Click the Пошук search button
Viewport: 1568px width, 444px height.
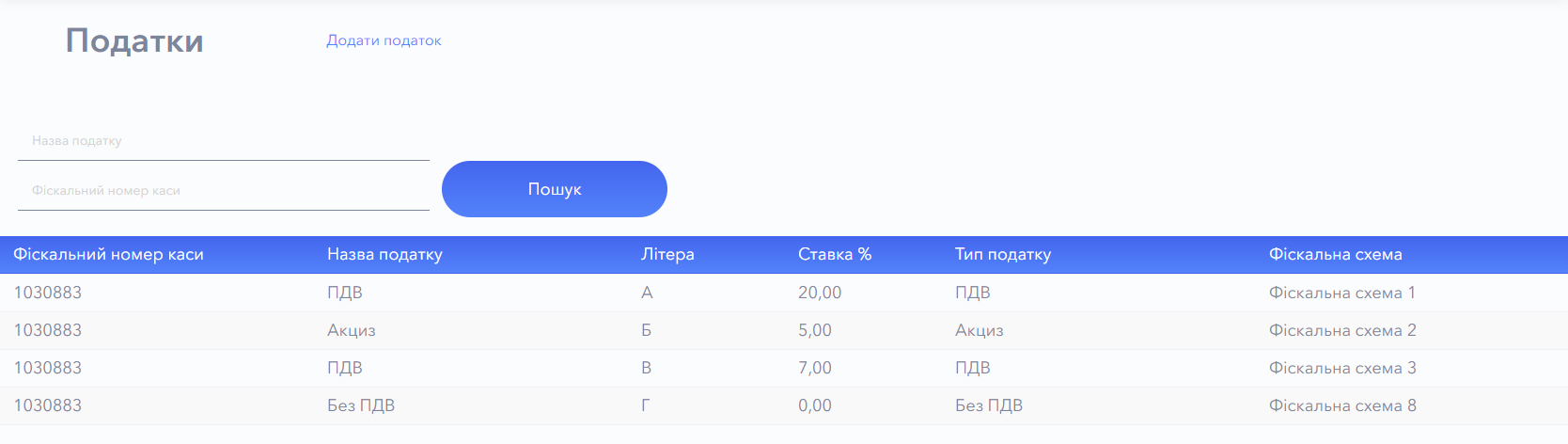pyautogui.click(x=554, y=189)
